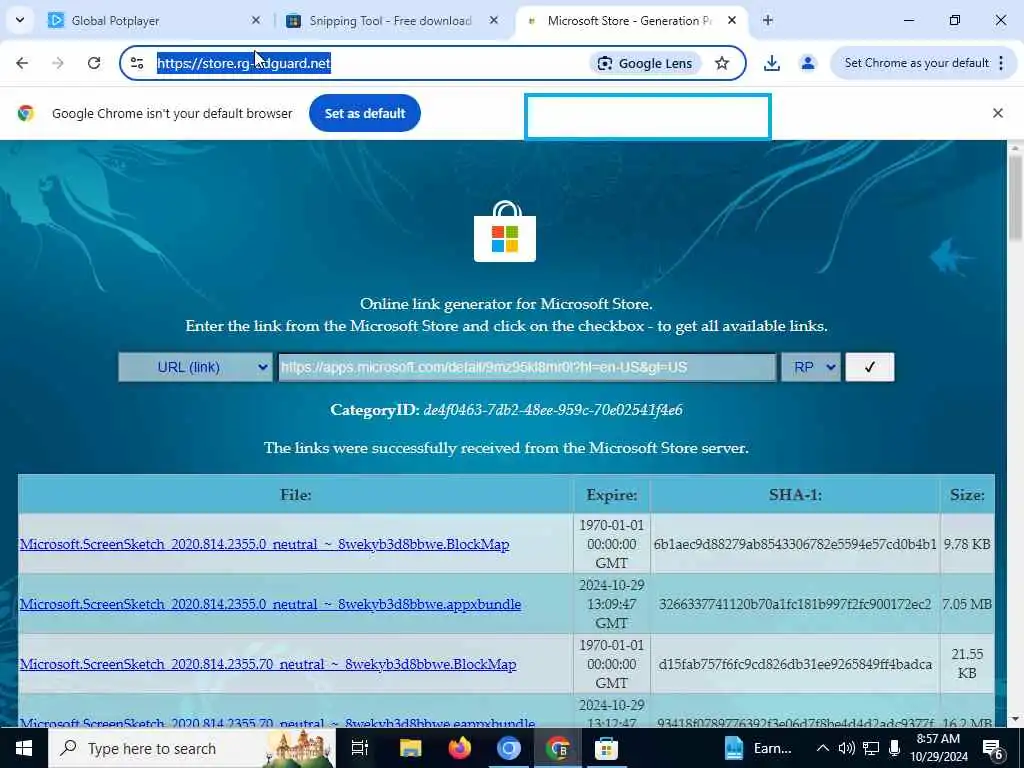Open the taskbar clock and date
The width and height of the screenshot is (1024, 768).
click(938, 748)
